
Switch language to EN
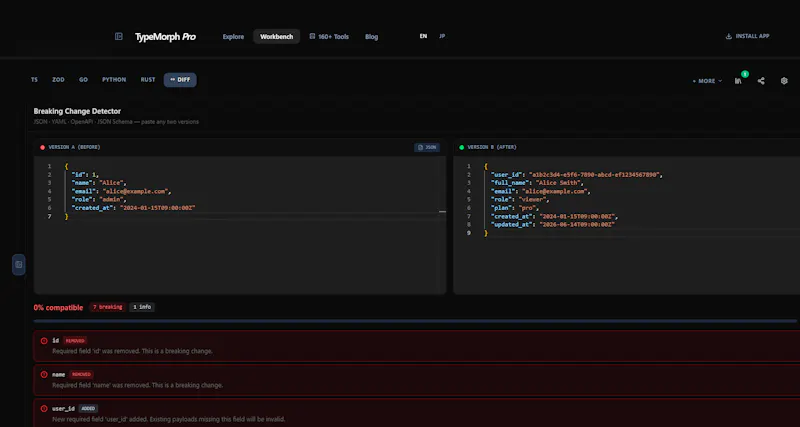pos(423,36)
